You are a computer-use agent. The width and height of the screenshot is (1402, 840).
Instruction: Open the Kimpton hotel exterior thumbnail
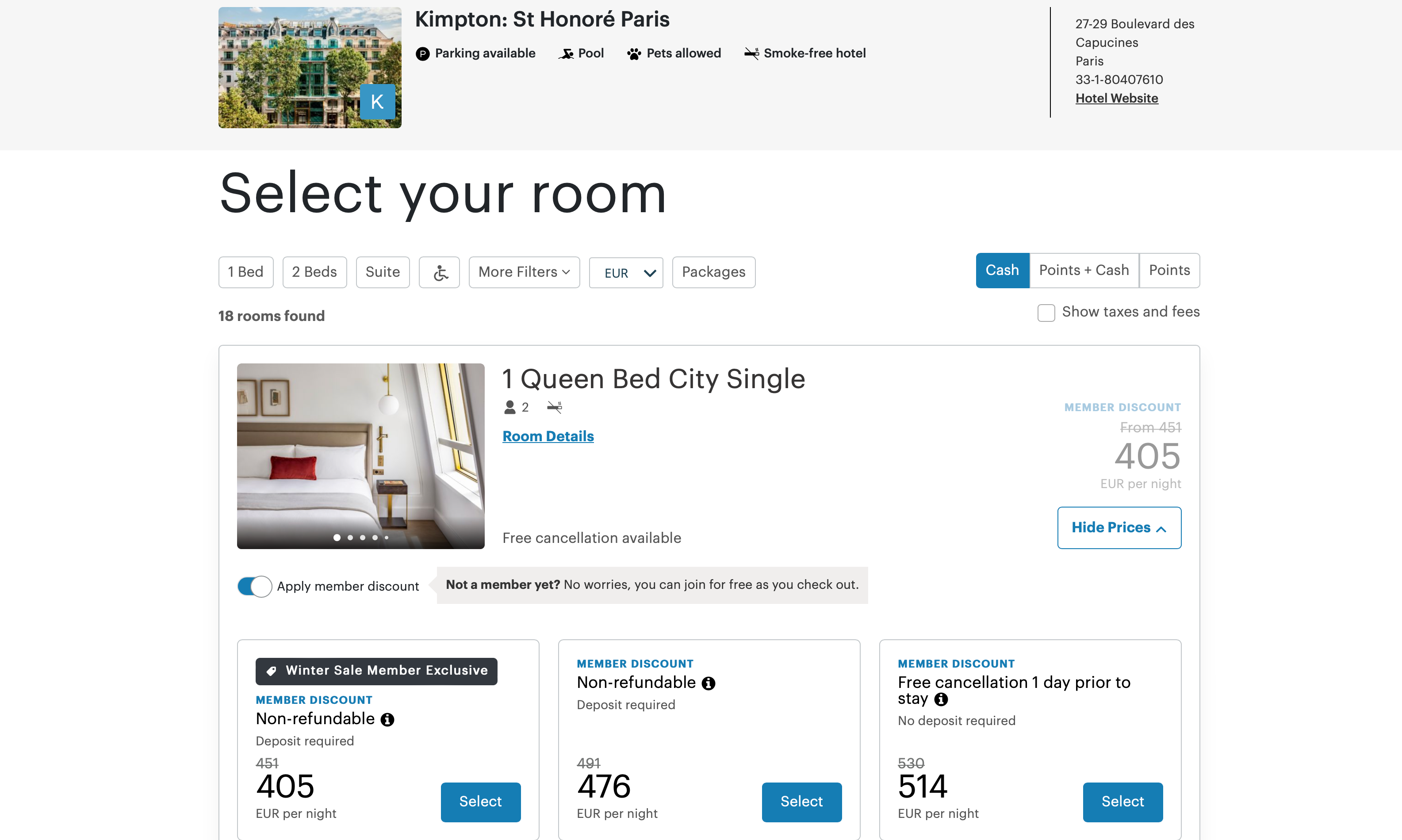click(310, 67)
